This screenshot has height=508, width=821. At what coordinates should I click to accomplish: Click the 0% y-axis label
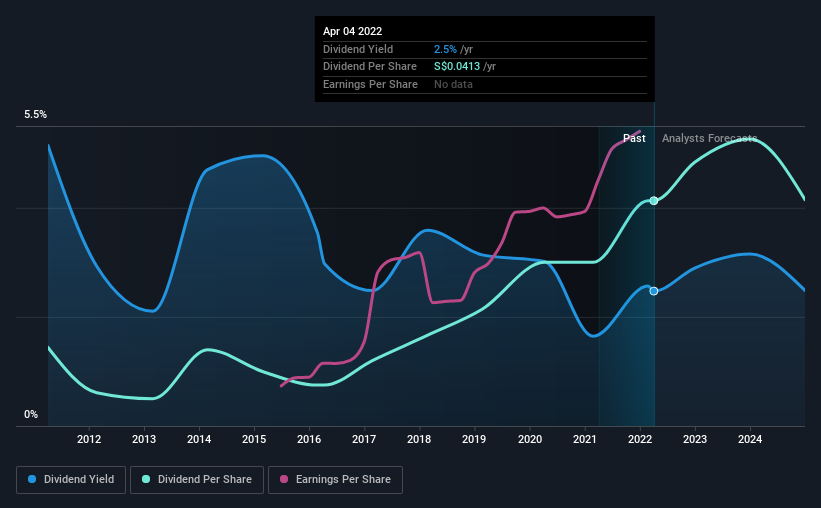tap(31, 414)
